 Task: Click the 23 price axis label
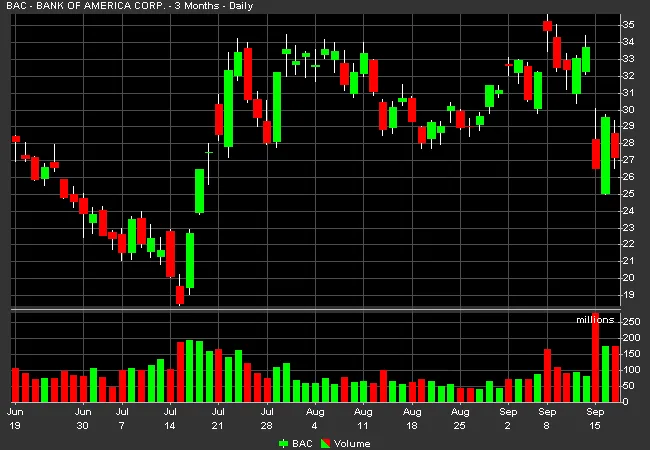pyautogui.click(x=628, y=228)
